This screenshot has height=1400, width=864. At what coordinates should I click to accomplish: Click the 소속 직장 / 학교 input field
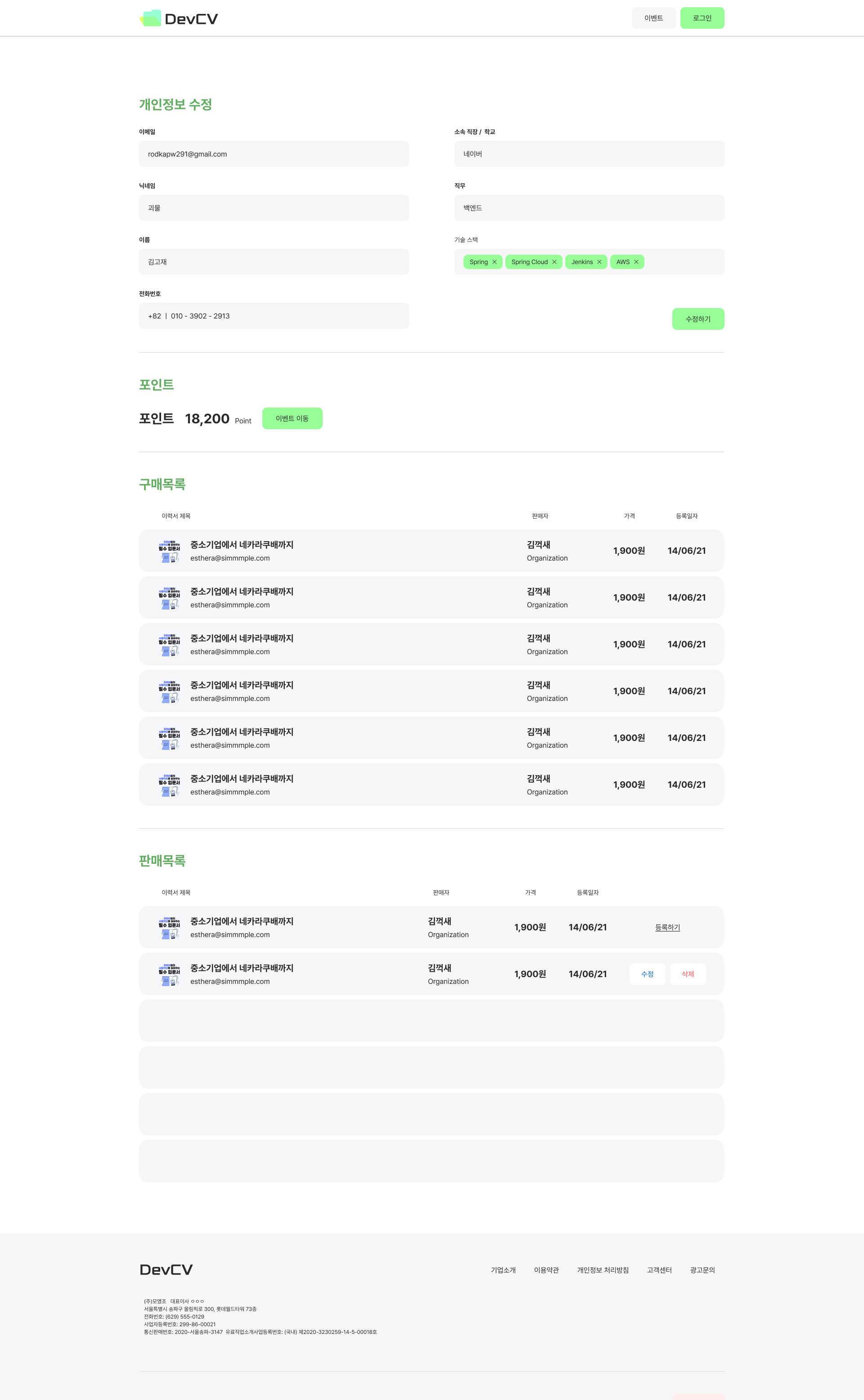[589, 154]
